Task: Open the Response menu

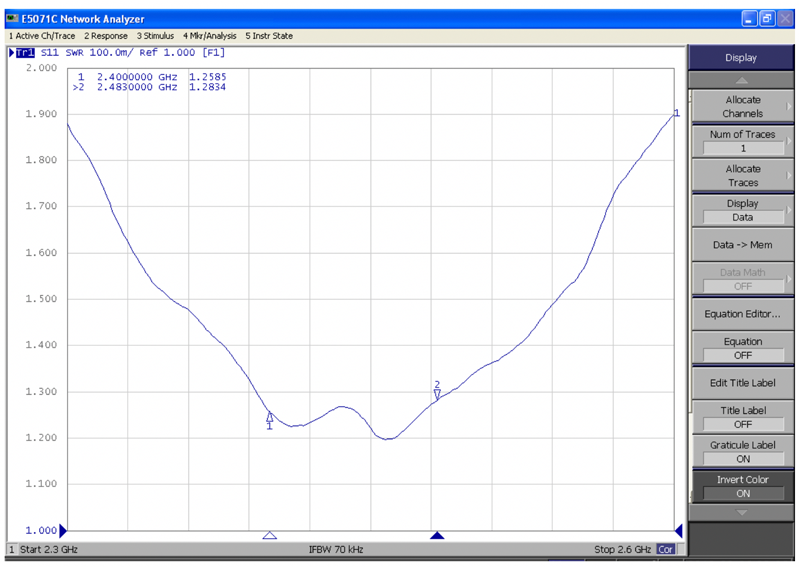Action: click(106, 36)
